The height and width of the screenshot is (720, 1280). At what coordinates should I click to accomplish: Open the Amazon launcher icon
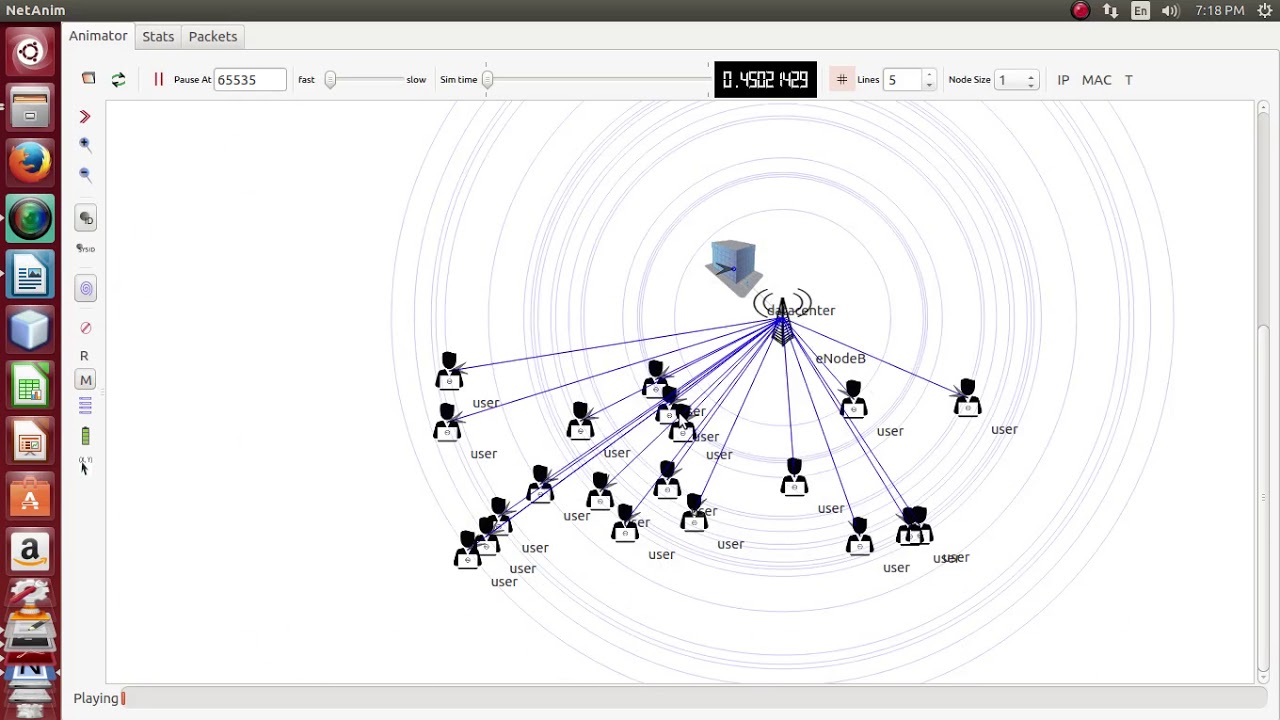point(30,552)
